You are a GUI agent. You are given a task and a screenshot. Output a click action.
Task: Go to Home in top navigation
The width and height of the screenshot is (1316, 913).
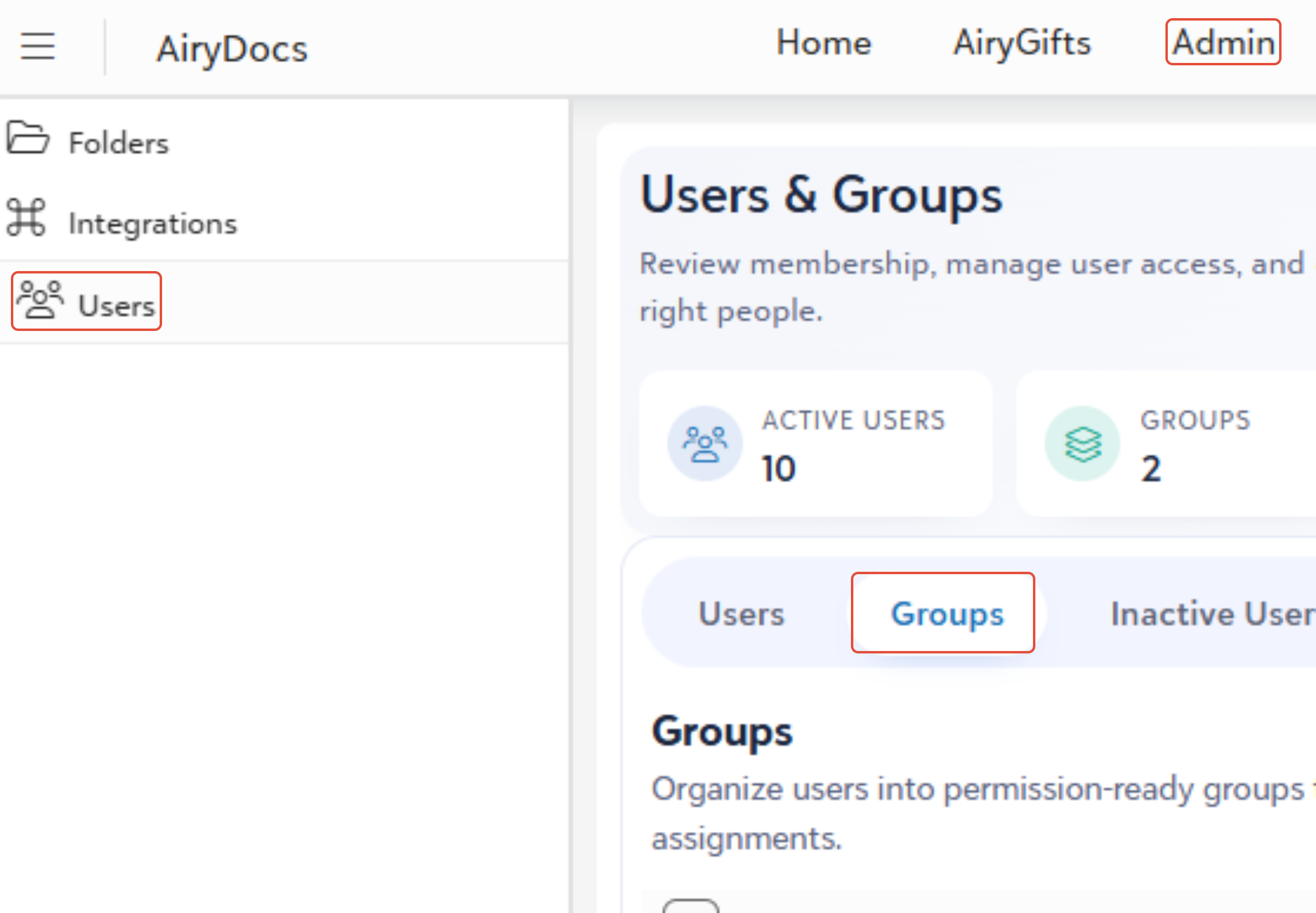[x=824, y=42]
